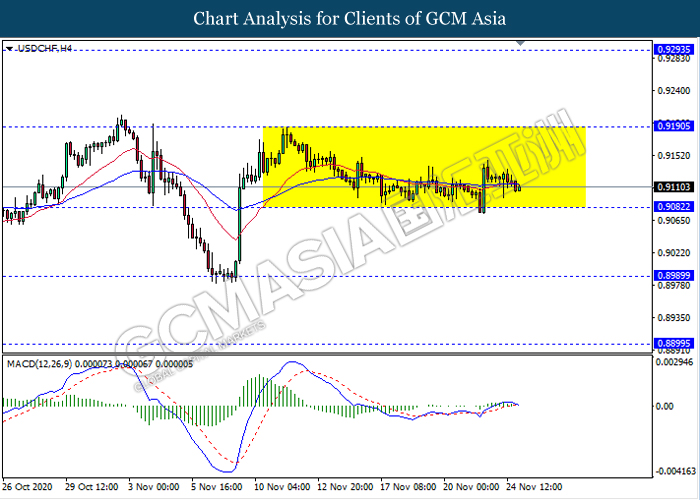
Task: Click the 3 Nov 00:00 time label
Action: (x=154, y=487)
